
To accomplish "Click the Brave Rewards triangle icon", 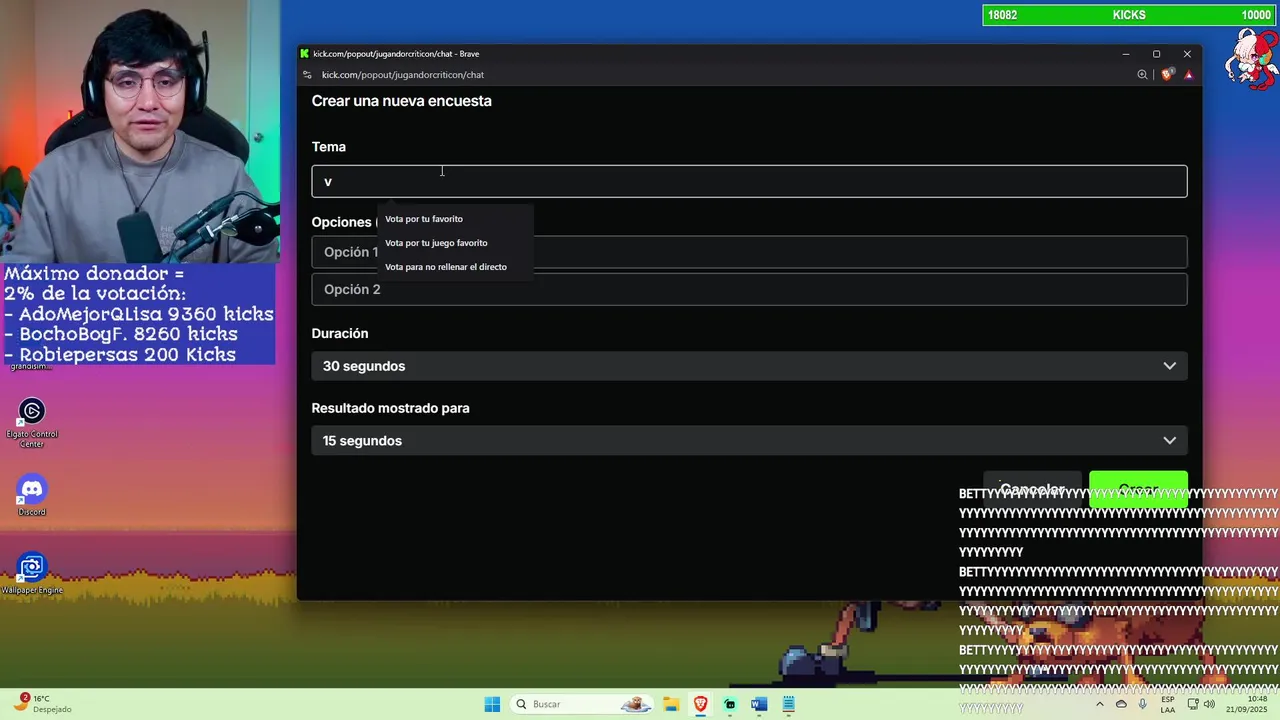I will click(x=1188, y=75).
